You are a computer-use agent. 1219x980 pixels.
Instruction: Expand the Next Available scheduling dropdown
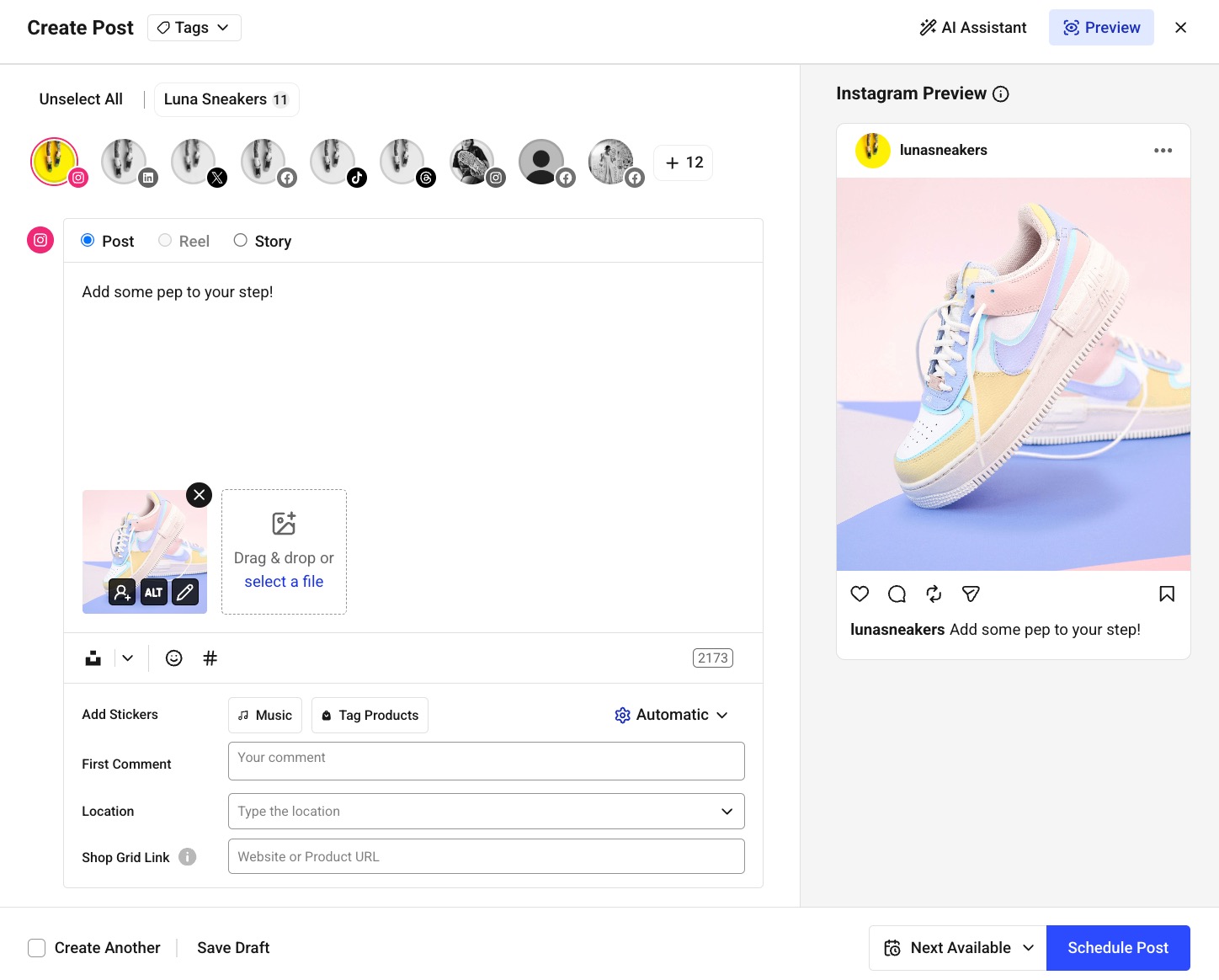[956, 947]
